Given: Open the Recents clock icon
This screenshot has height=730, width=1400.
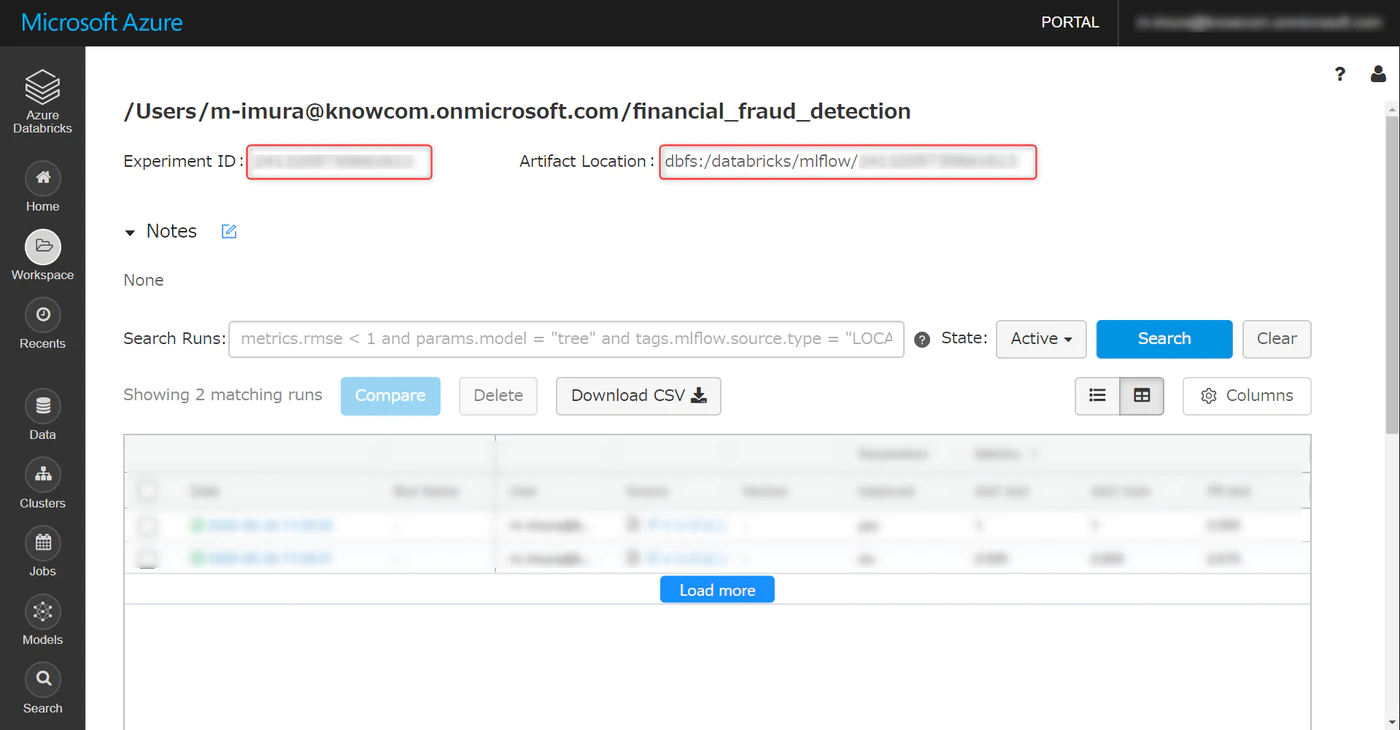Looking at the screenshot, I should (43, 315).
